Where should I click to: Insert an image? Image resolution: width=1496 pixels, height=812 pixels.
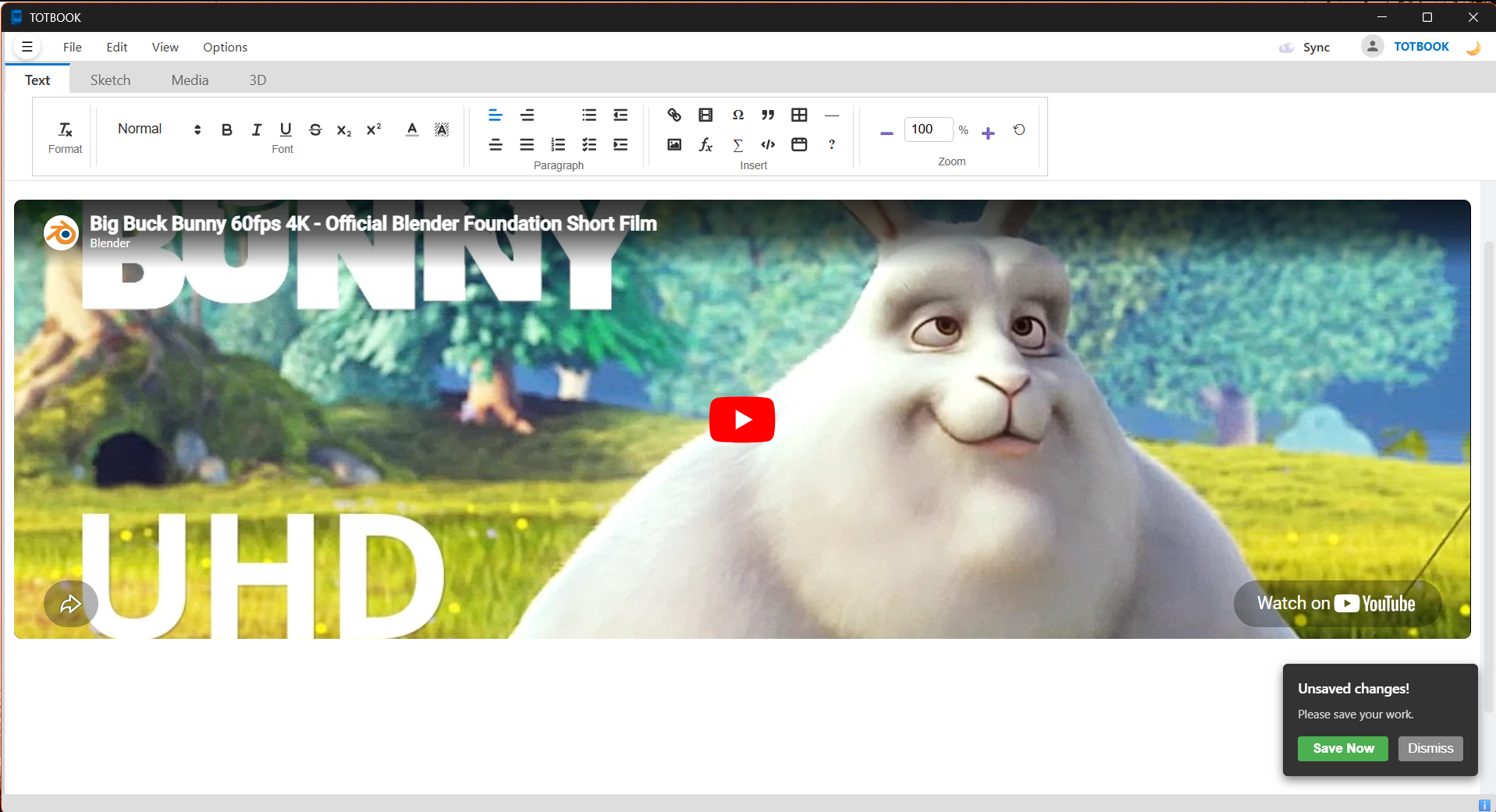pyautogui.click(x=674, y=145)
